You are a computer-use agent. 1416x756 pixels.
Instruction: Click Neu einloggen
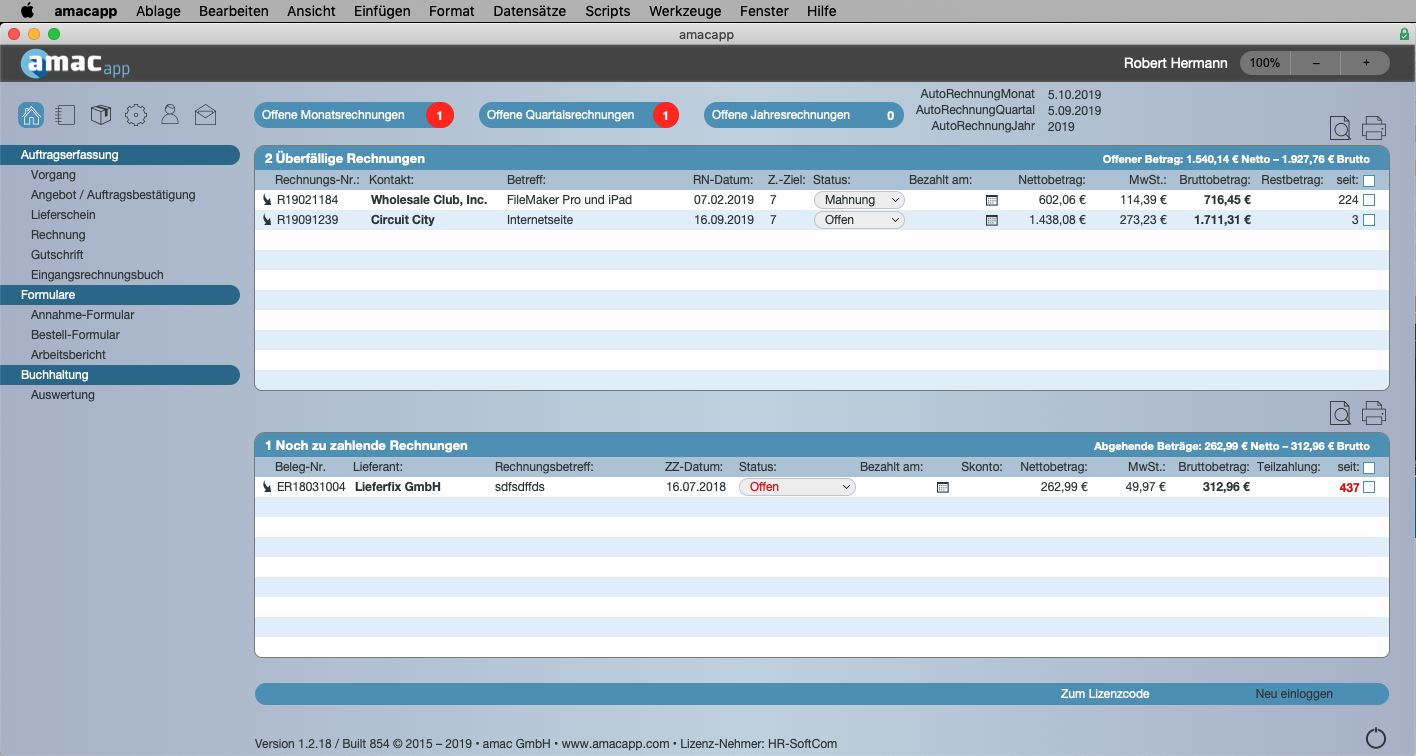(x=1294, y=694)
